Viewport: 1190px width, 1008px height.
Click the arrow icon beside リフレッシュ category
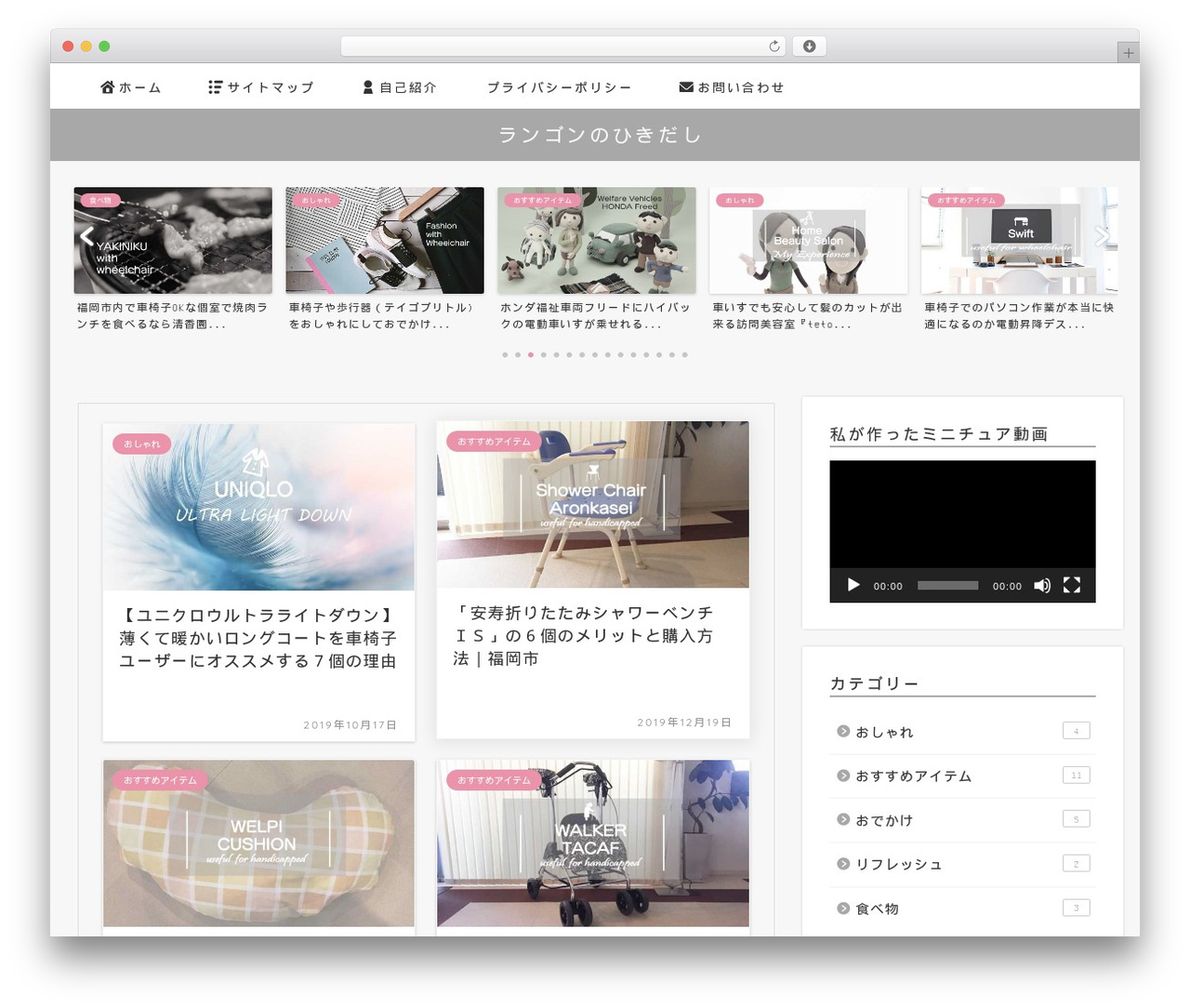click(843, 864)
